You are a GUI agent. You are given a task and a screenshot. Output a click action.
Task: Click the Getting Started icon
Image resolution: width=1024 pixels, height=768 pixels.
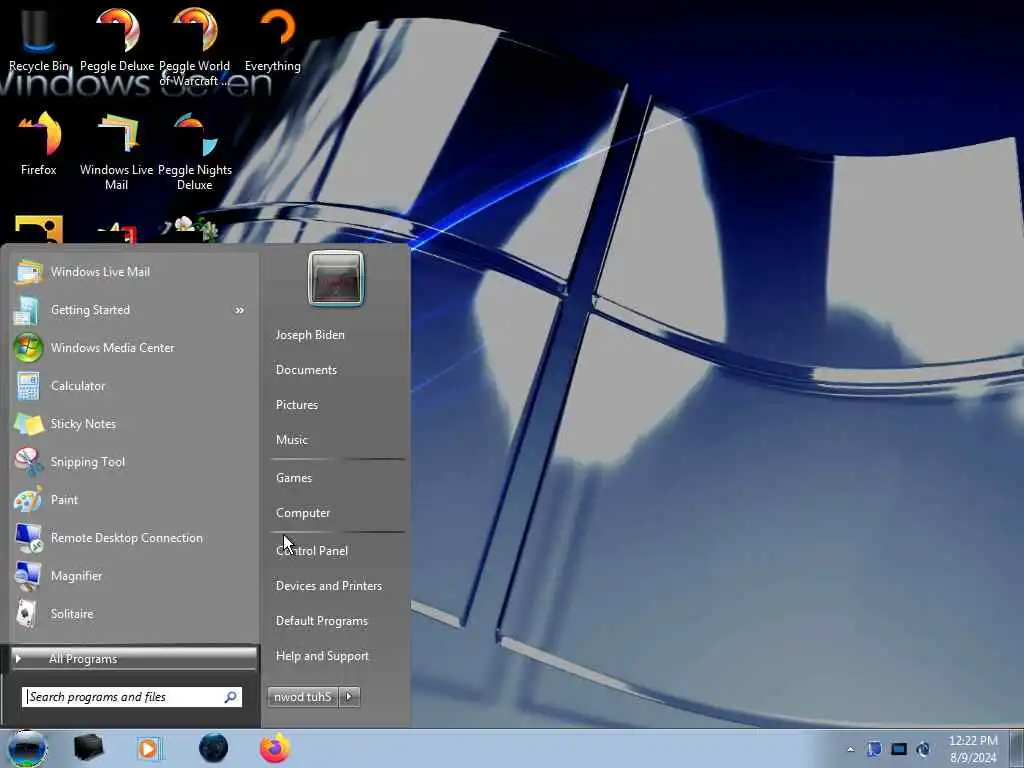pos(27,310)
